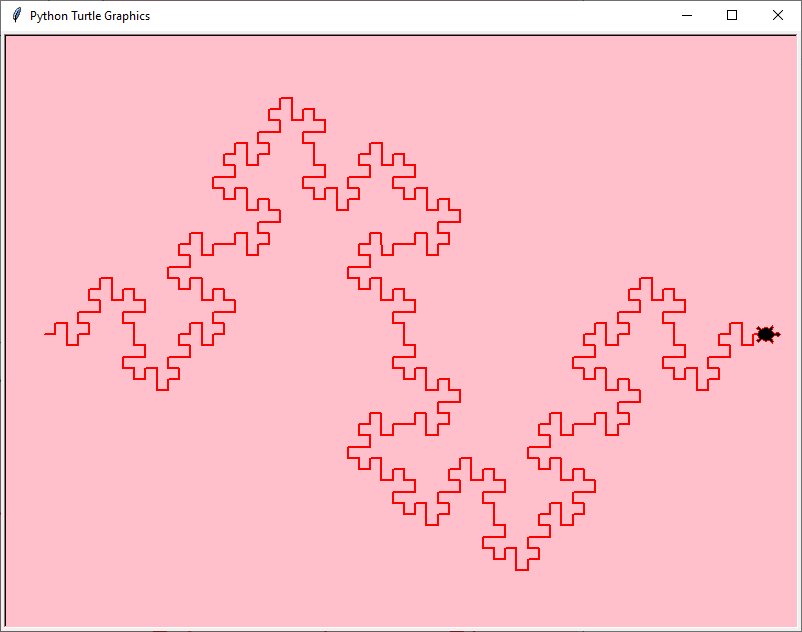
Task: Minimize the Python Turtle Graphics window
Action: (687, 15)
